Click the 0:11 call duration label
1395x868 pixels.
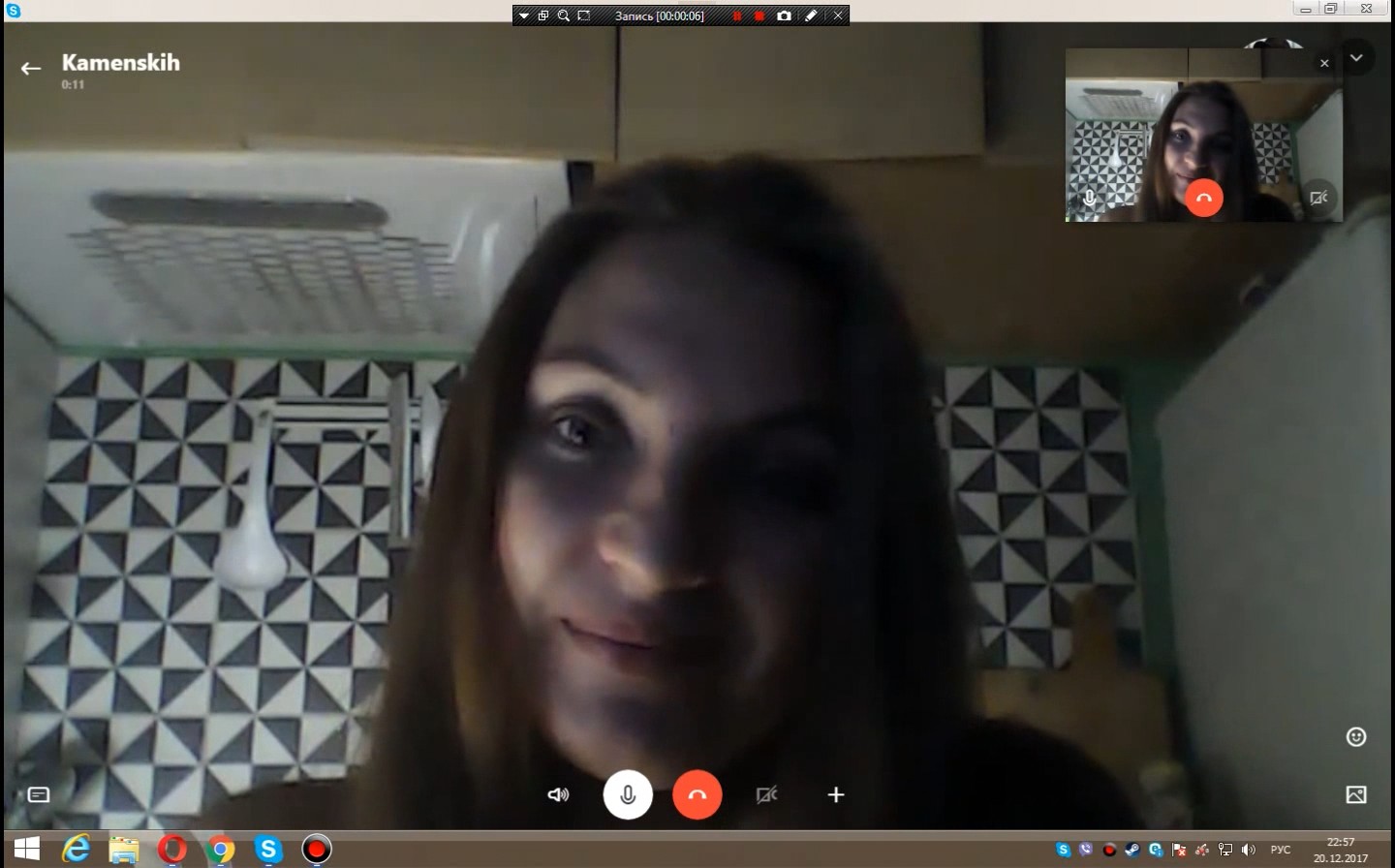(73, 84)
